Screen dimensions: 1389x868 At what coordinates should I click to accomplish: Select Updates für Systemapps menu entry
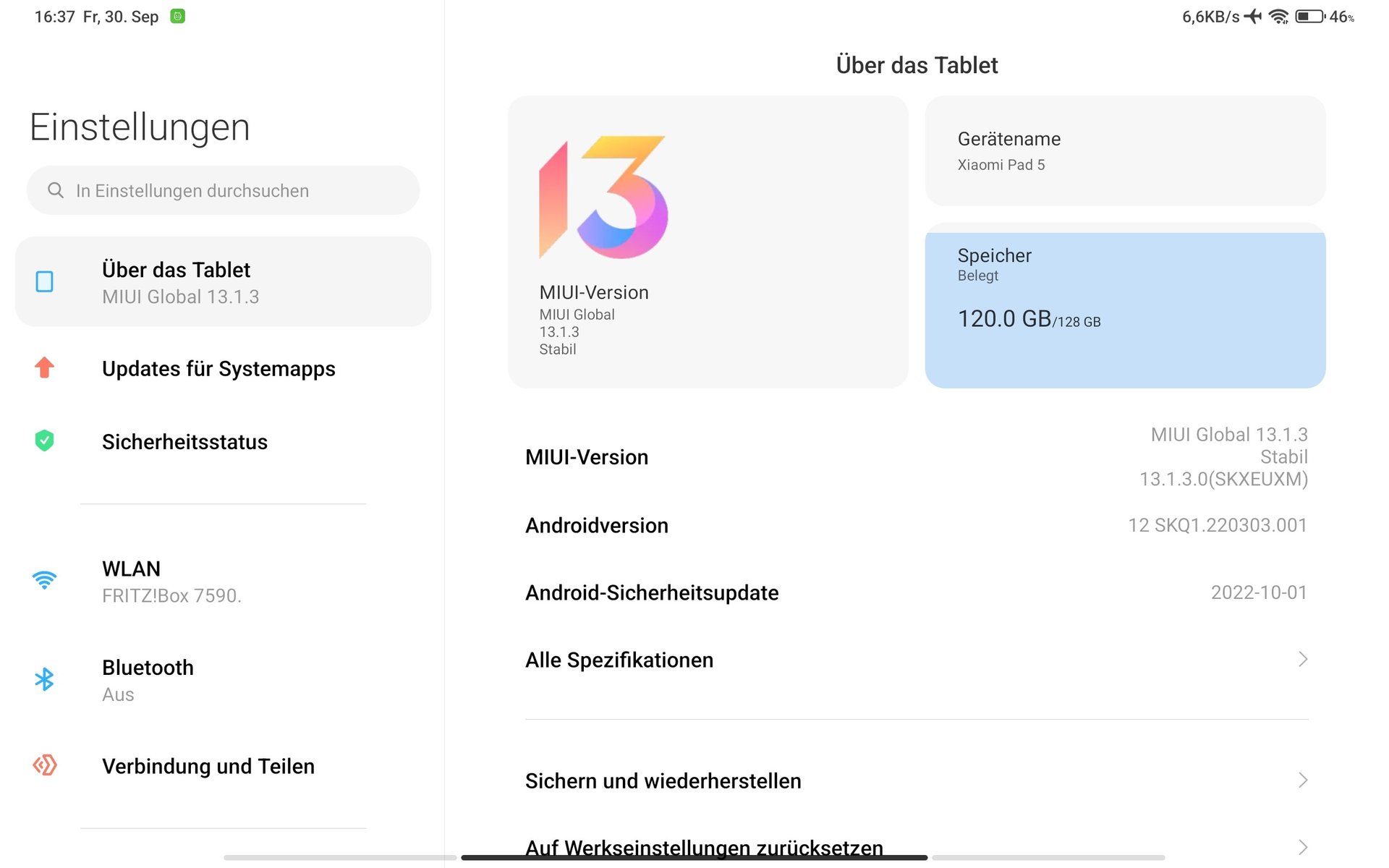coord(218,369)
